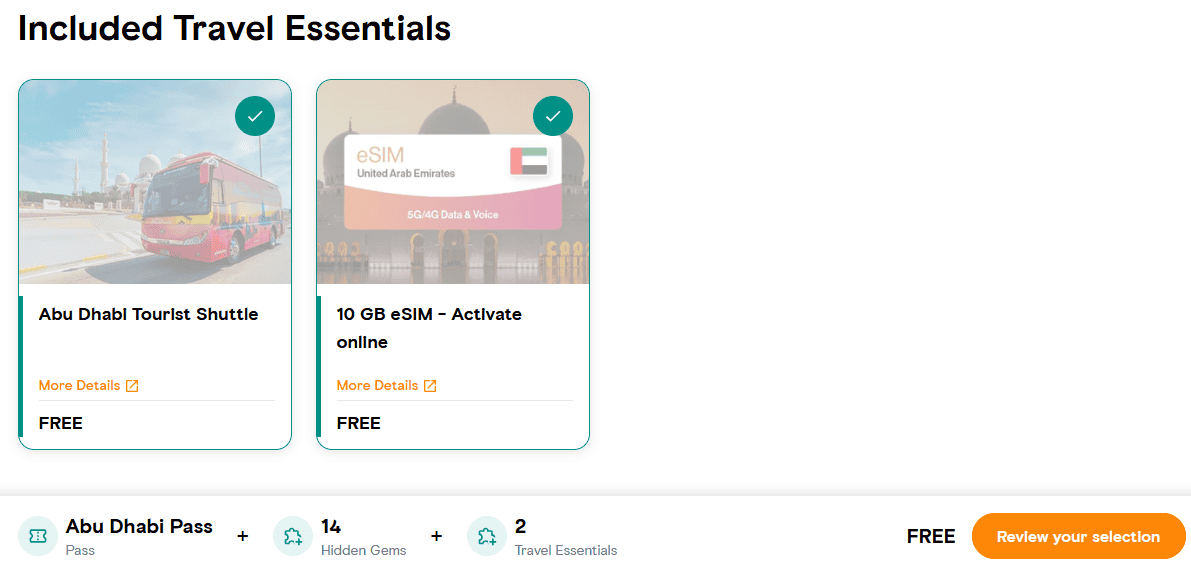
Task: Click external link icon on Tourist Shuttle card
Action: 132,386
